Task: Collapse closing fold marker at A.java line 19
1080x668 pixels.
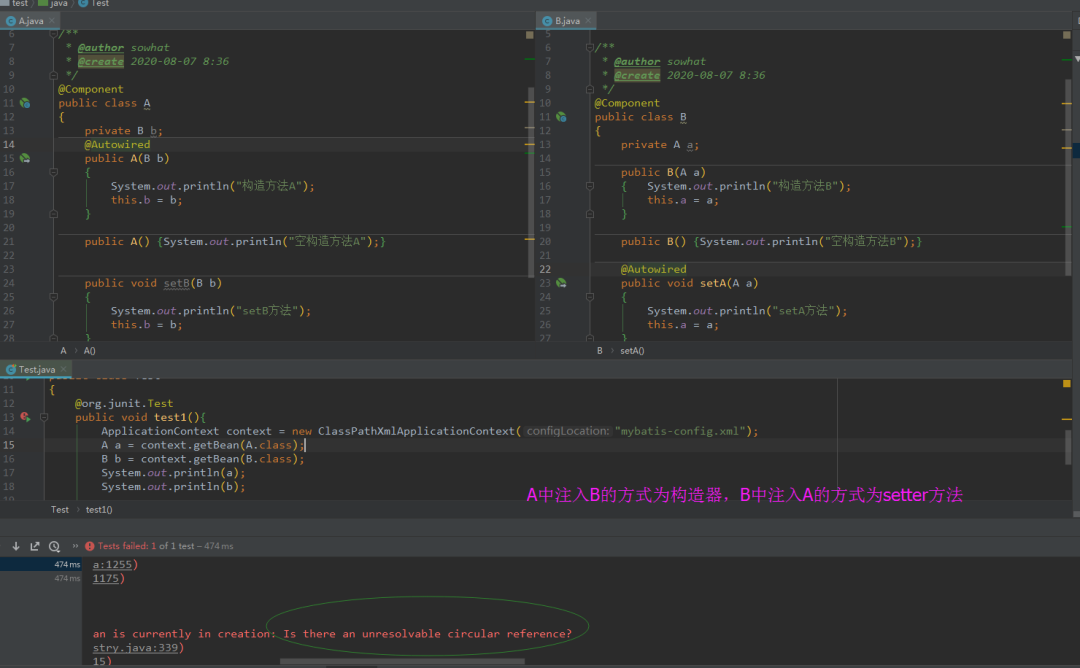Action: 53,214
